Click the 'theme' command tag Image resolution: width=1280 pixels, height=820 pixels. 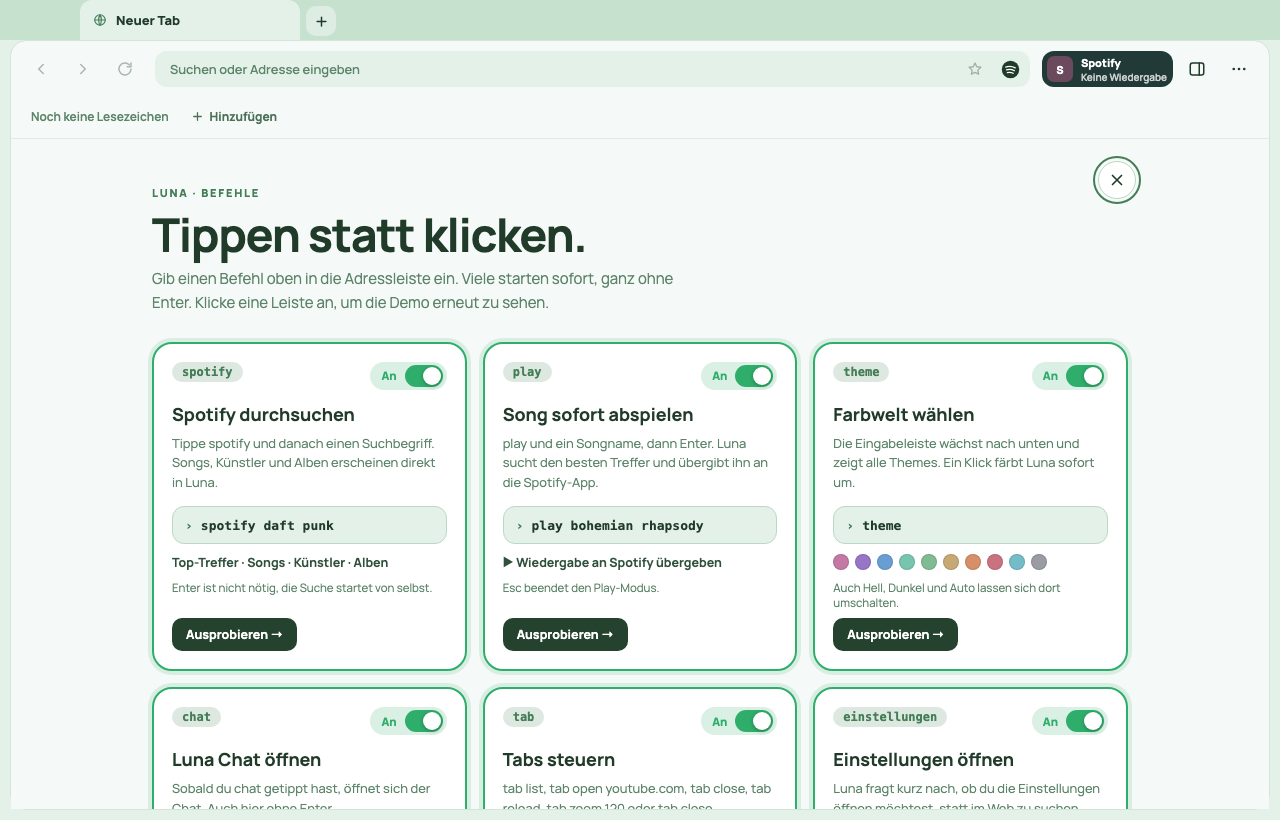(861, 372)
